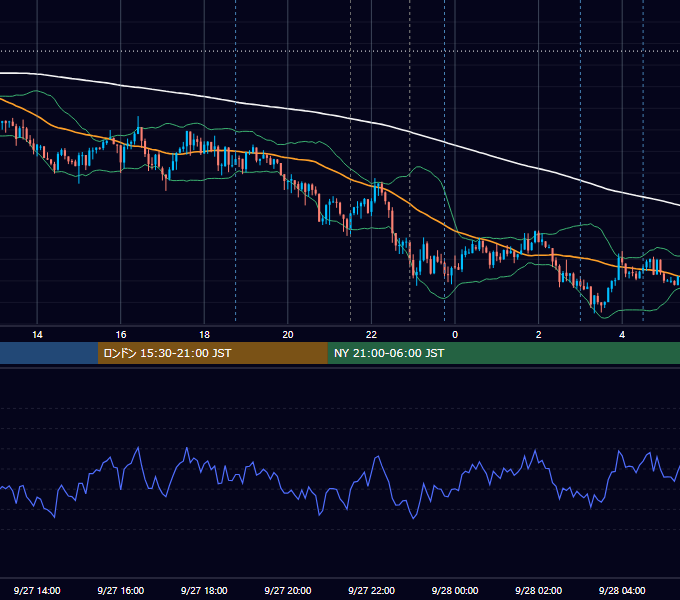Click the 18 hour axis label

(x=204, y=335)
